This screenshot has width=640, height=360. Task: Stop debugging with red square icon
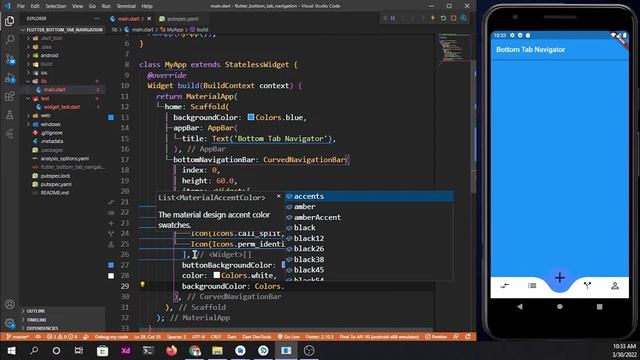coord(453,18)
